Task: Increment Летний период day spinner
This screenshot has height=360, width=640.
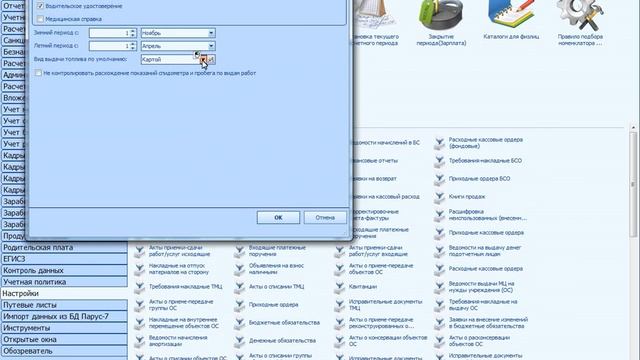Action: (x=133, y=44)
